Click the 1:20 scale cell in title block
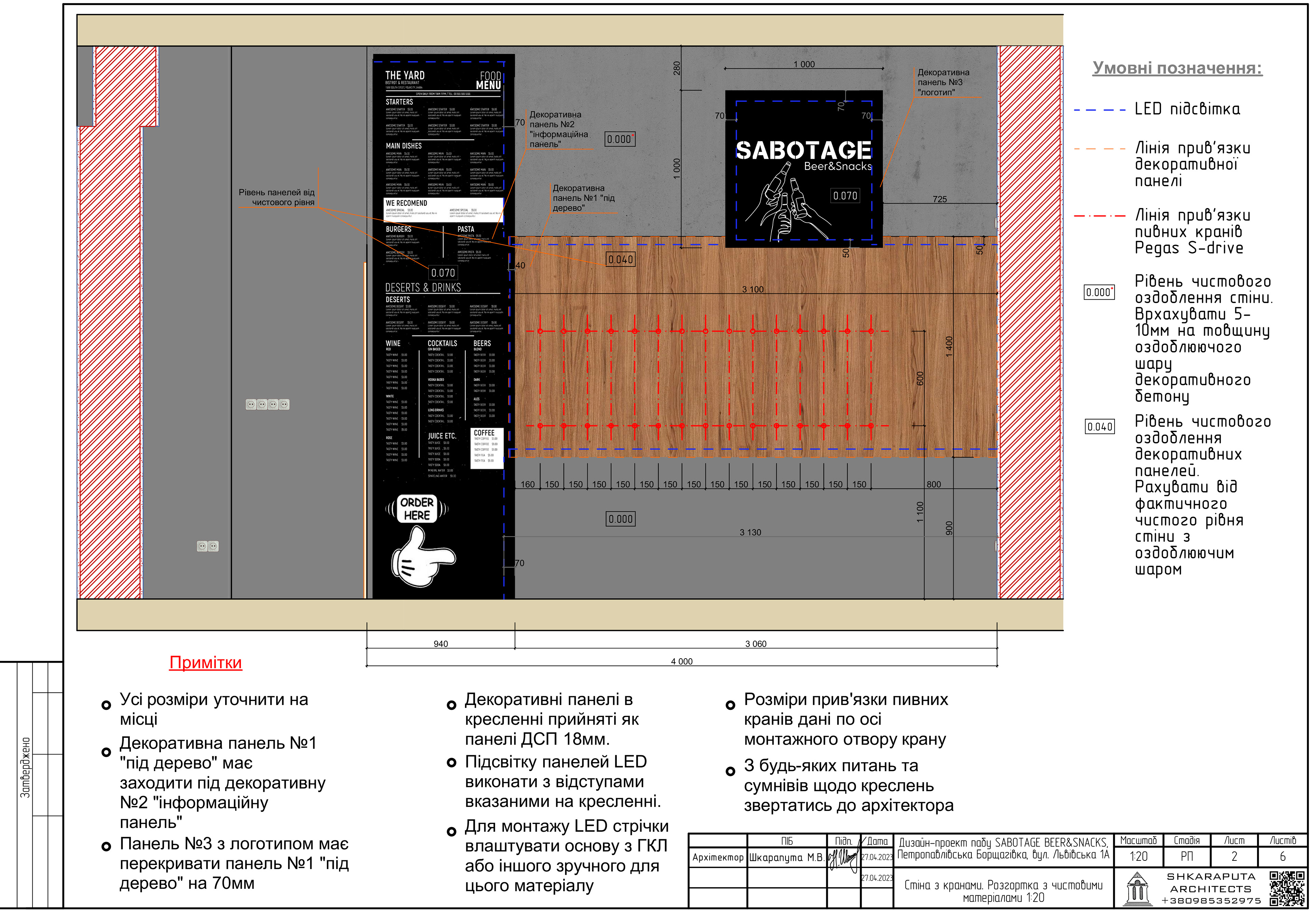The image size is (1312, 924). click(1138, 856)
